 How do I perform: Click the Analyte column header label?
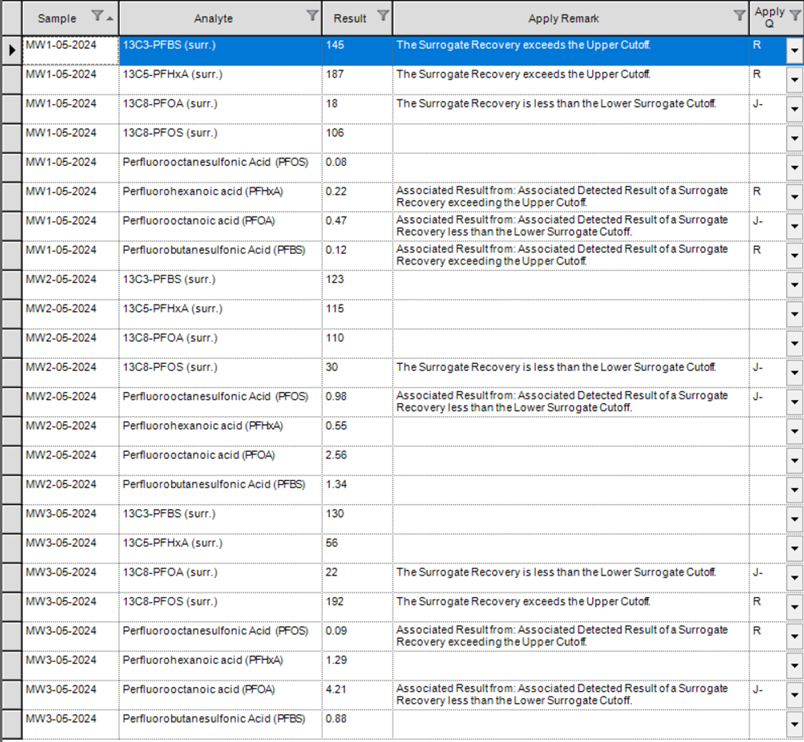tap(213, 17)
